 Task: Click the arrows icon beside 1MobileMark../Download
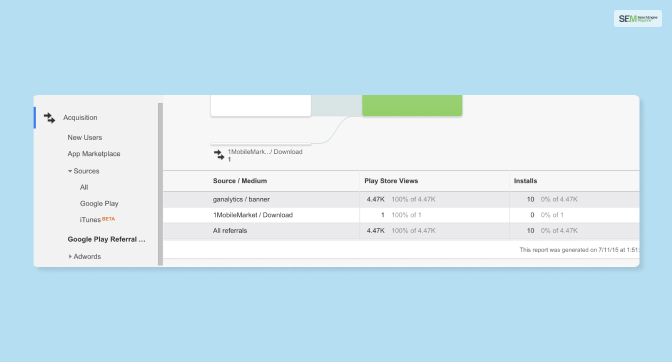click(x=219, y=155)
